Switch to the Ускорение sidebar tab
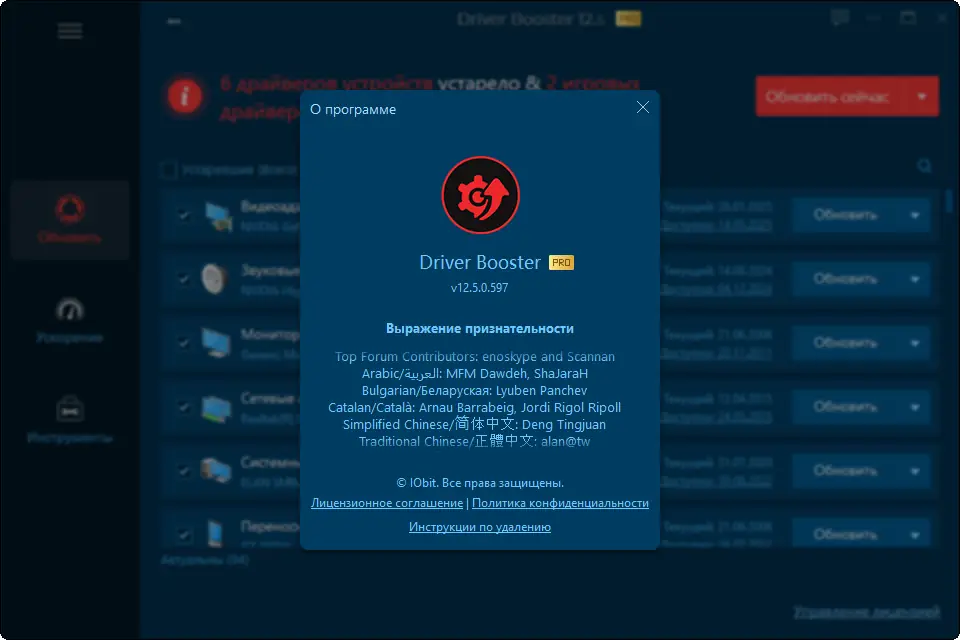Image resolution: width=960 pixels, height=640 pixels. coord(70,320)
